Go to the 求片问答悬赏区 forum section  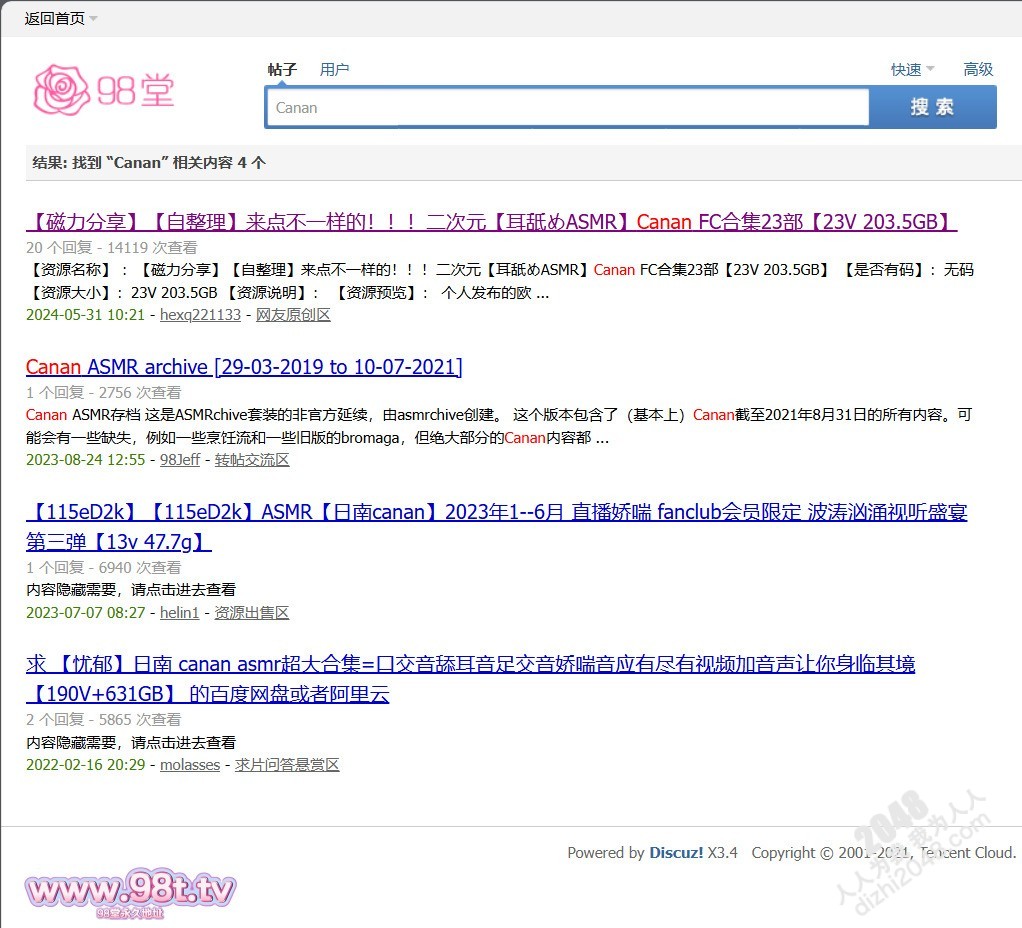287,765
